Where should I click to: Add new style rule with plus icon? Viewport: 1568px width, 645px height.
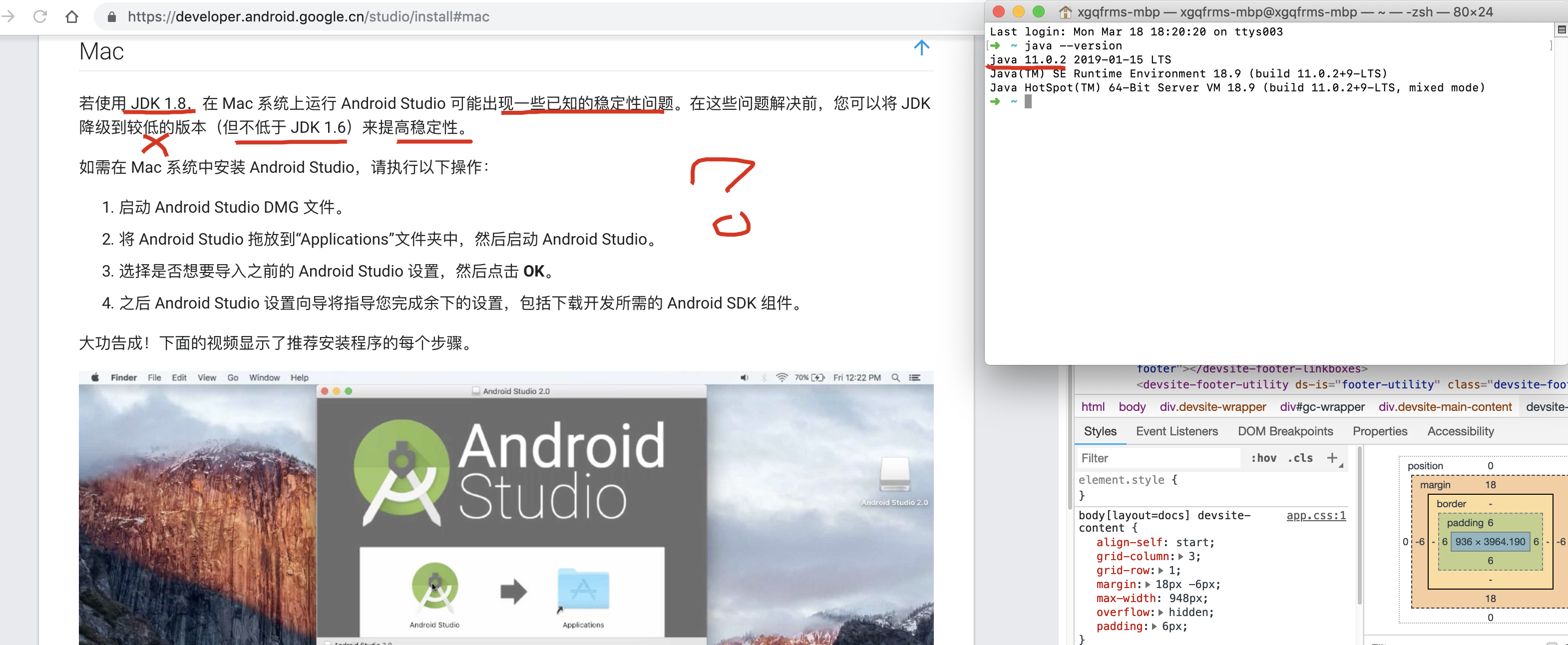[x=1332, y=458]
